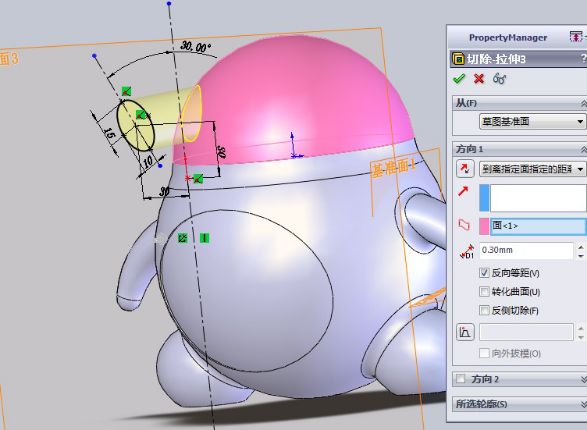Screen dimensions: 587x430
Task: Collapse the 从(F) section
Action: pyautogui.click(x=583, y=103)
